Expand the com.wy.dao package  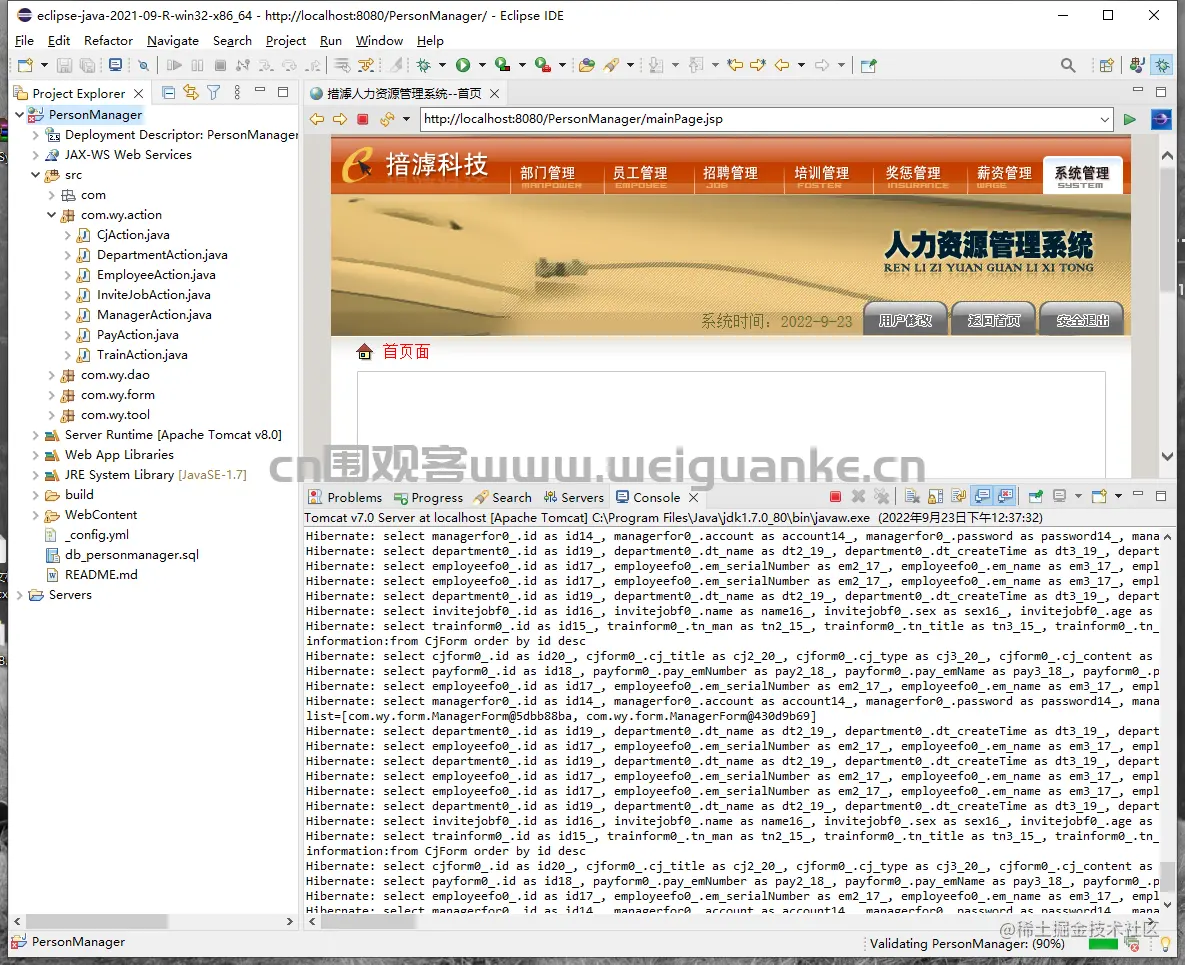[51, 375]
